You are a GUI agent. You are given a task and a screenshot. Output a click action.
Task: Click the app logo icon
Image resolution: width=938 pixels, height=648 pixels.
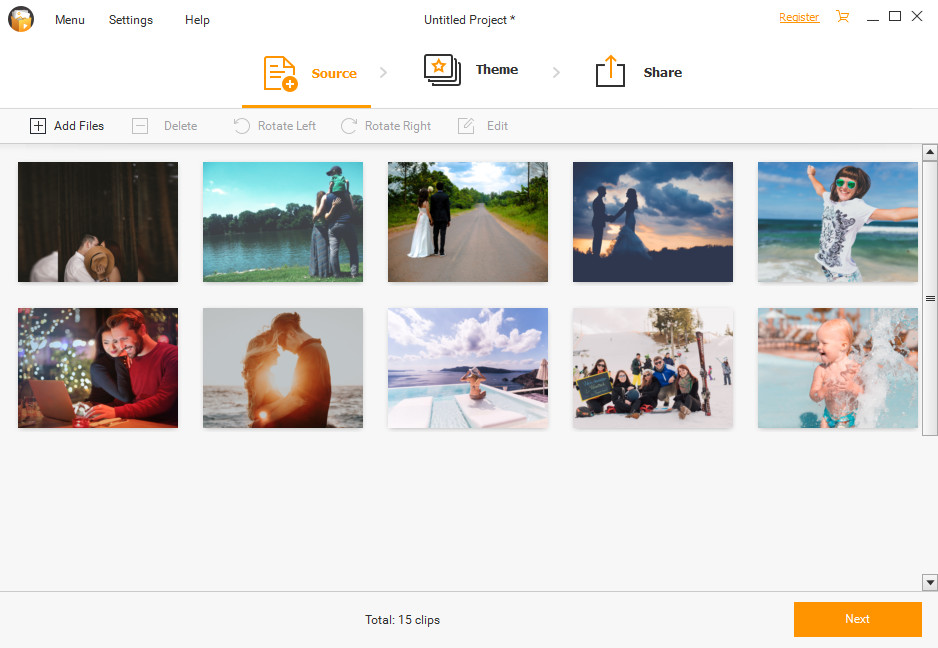click(21, 19)
